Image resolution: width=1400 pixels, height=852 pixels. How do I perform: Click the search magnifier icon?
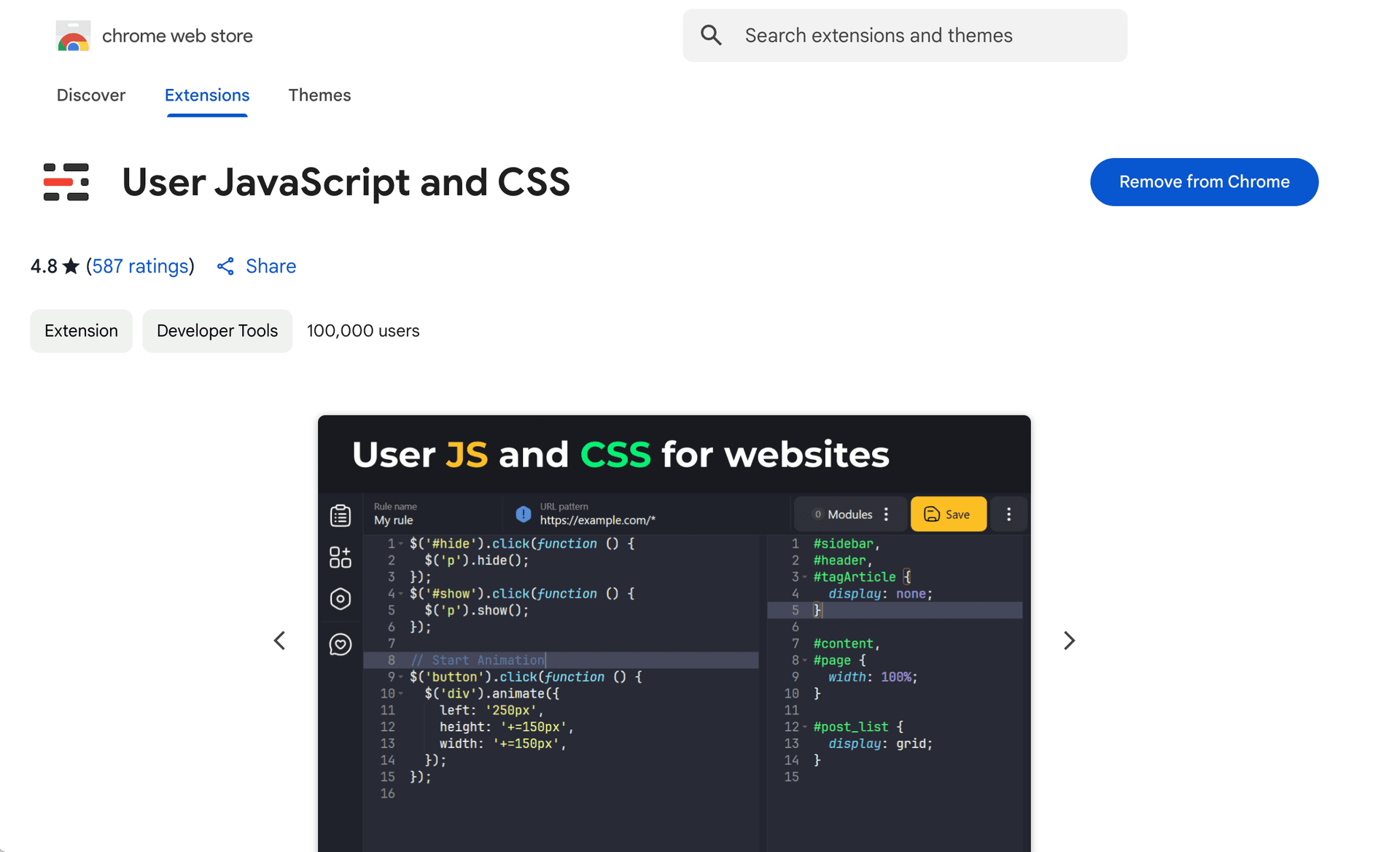pos(711,35)
